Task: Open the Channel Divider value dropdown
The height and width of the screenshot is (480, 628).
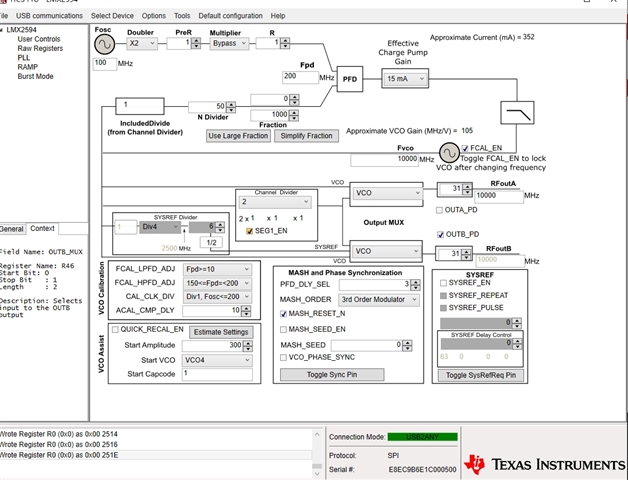Action: tap(275, 202)
